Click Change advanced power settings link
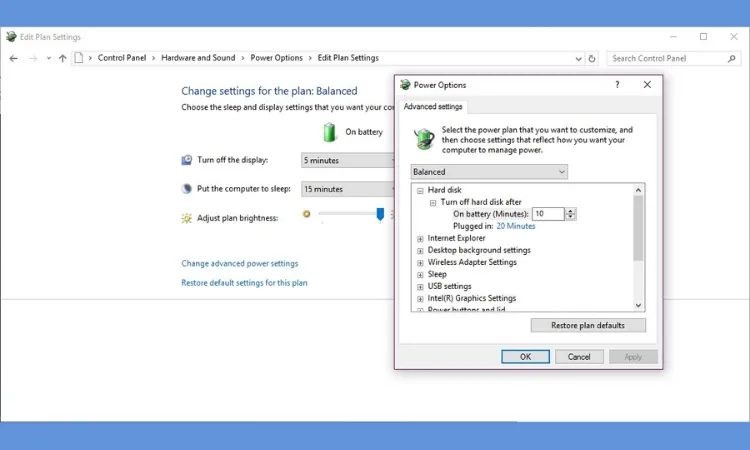 tap(239, 264)
